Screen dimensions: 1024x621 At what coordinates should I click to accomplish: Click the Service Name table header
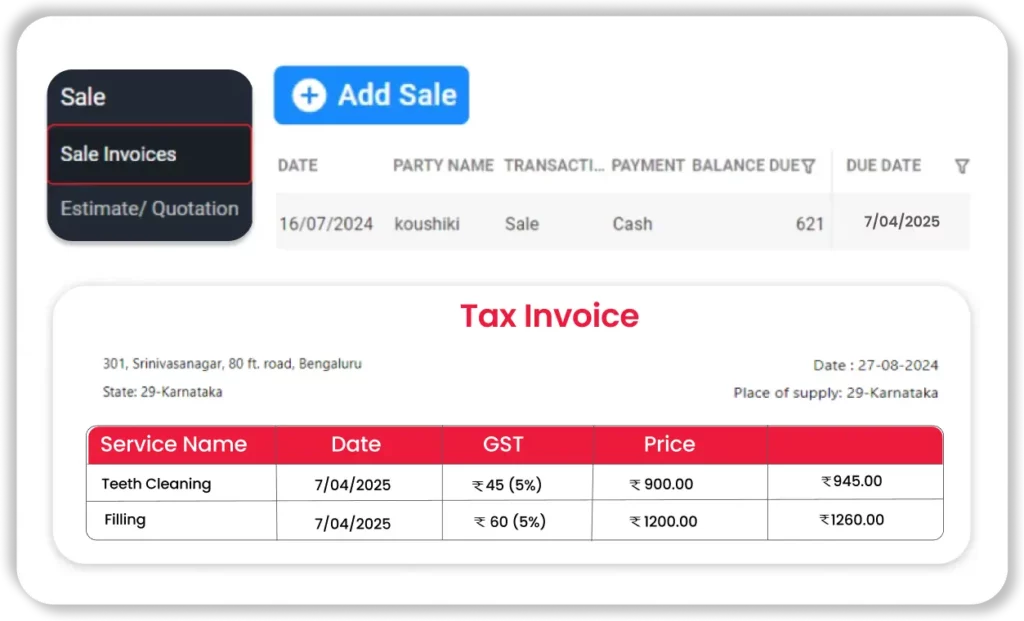(173, 445)
